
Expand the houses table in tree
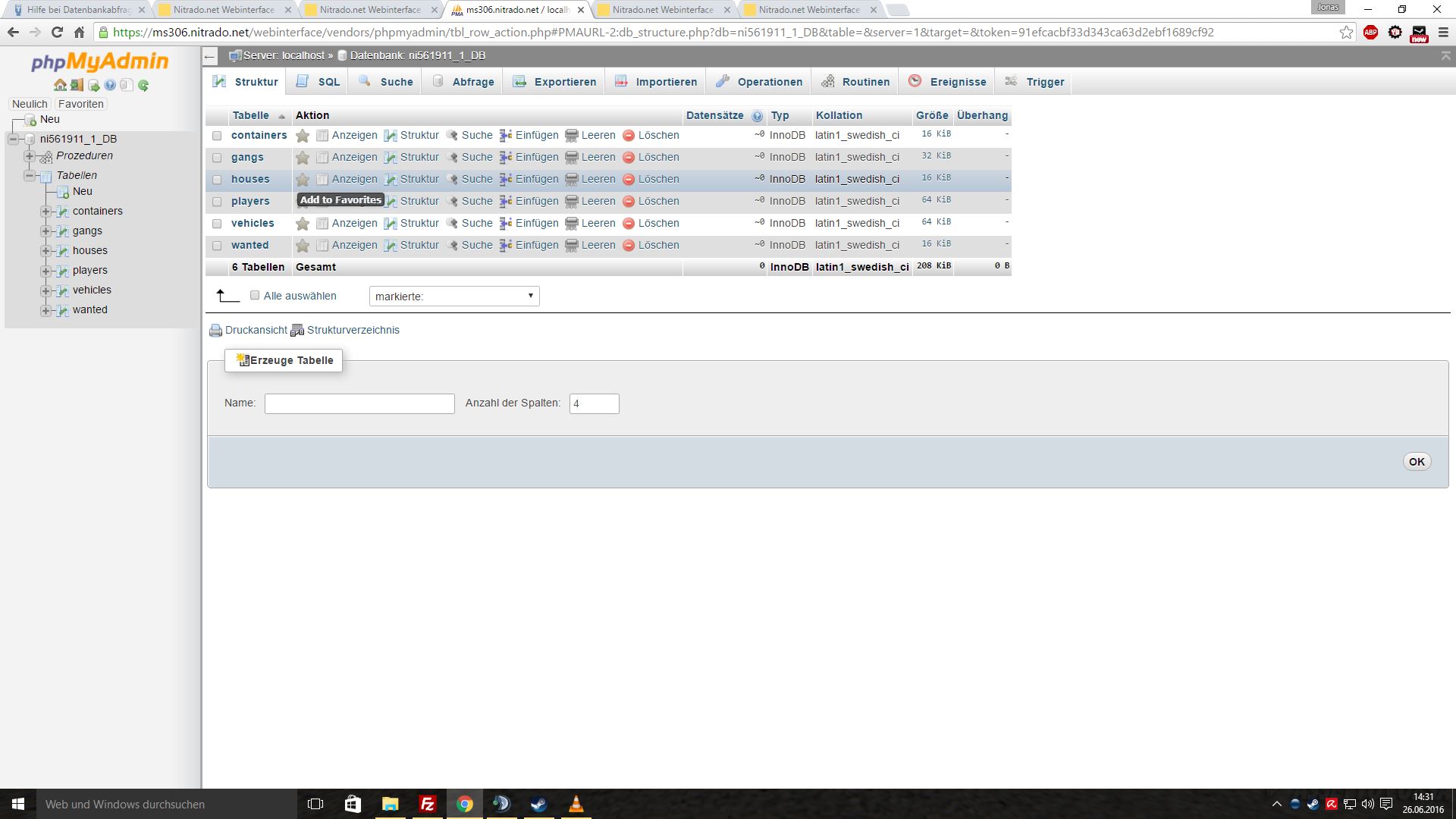[45, 251]
